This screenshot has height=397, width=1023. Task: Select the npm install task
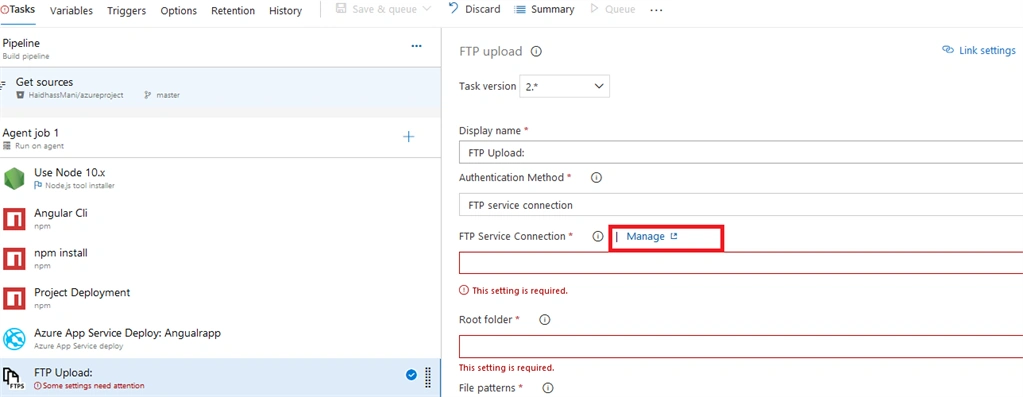coord(221,257)
